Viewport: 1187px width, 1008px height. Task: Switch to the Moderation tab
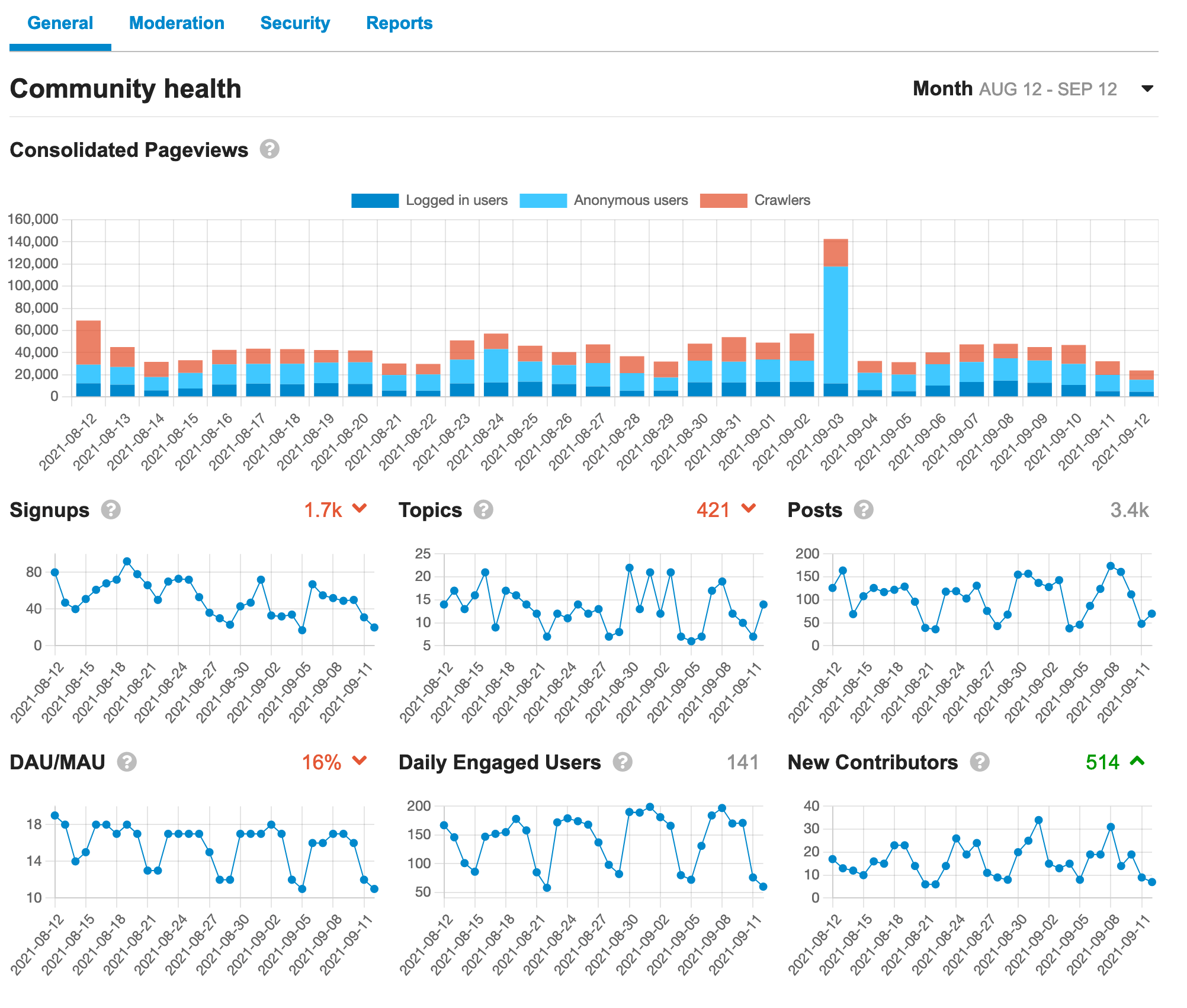point(177,23)
